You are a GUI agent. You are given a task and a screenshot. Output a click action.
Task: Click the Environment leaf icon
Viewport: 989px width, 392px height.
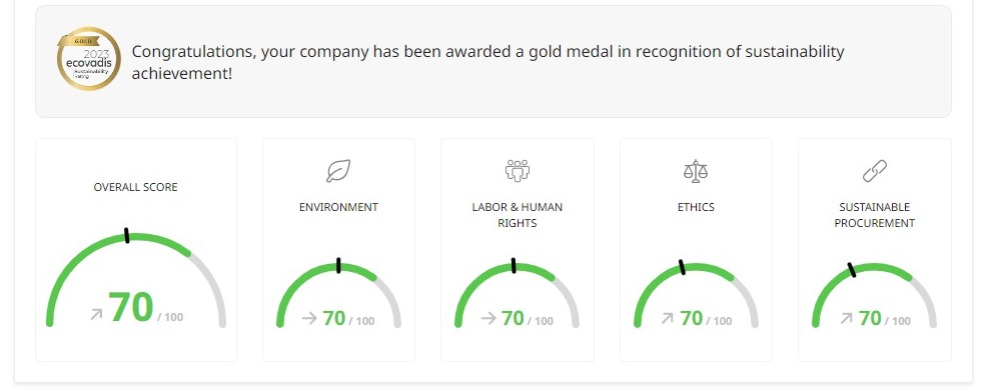[x=338, y=171]
